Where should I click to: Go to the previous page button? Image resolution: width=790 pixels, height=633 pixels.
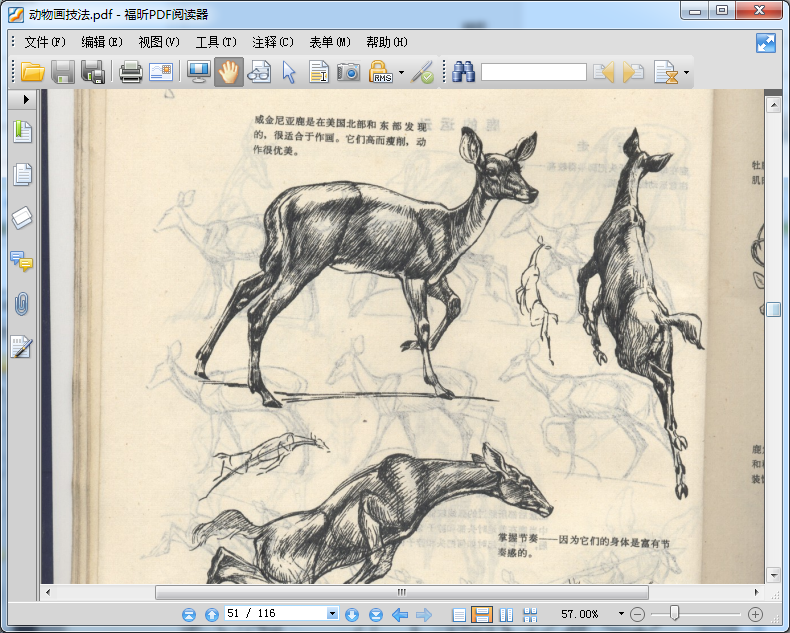212,614
